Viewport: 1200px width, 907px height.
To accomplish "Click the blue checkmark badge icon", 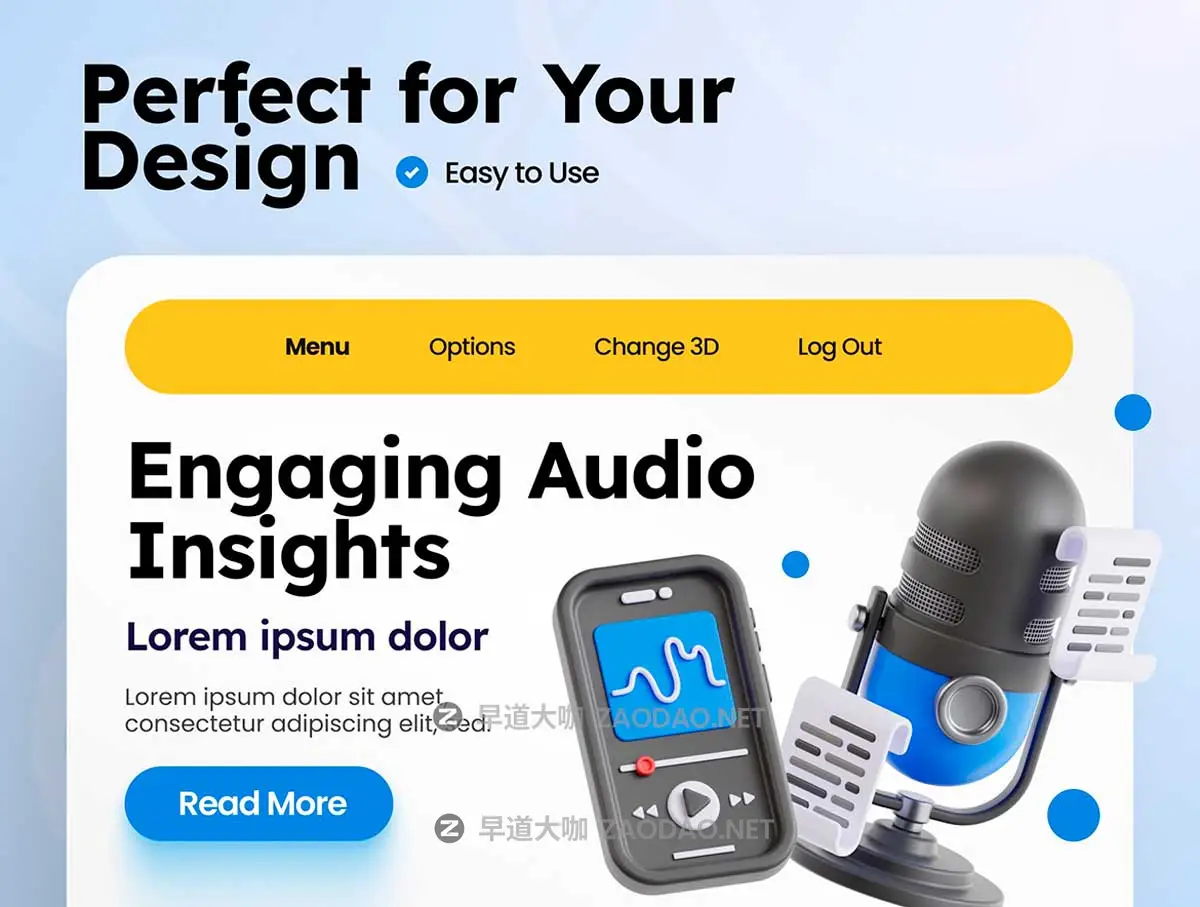I will point(411,173).
